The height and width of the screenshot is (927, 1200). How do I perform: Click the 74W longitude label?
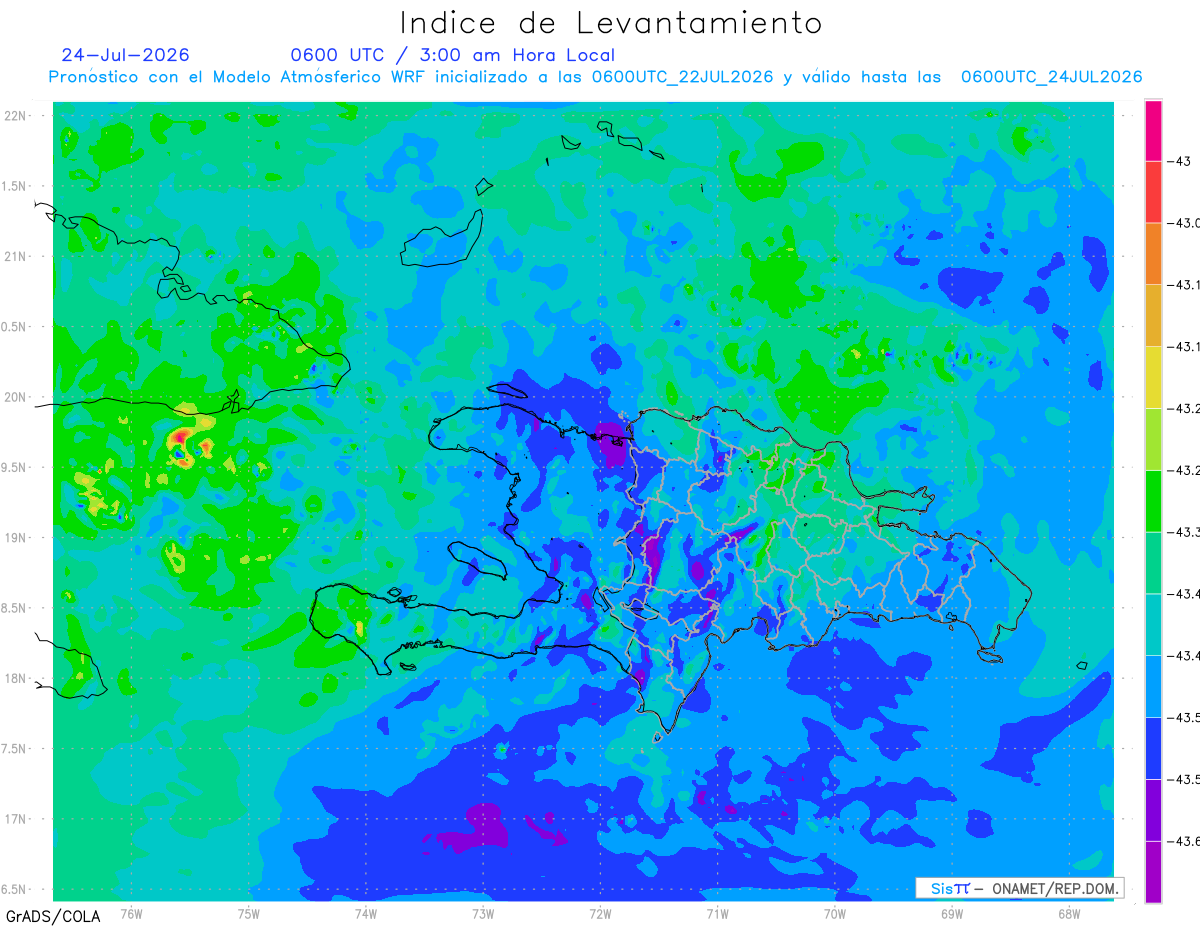[366, 913]
